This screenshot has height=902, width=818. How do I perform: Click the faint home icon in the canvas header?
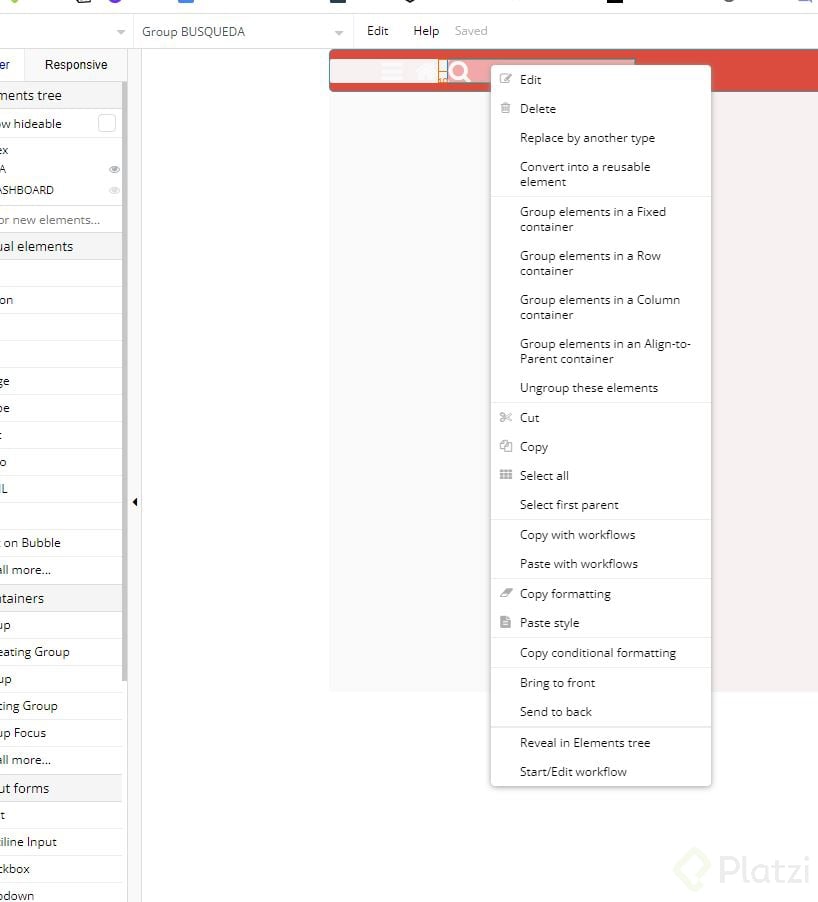click(426, 72)
